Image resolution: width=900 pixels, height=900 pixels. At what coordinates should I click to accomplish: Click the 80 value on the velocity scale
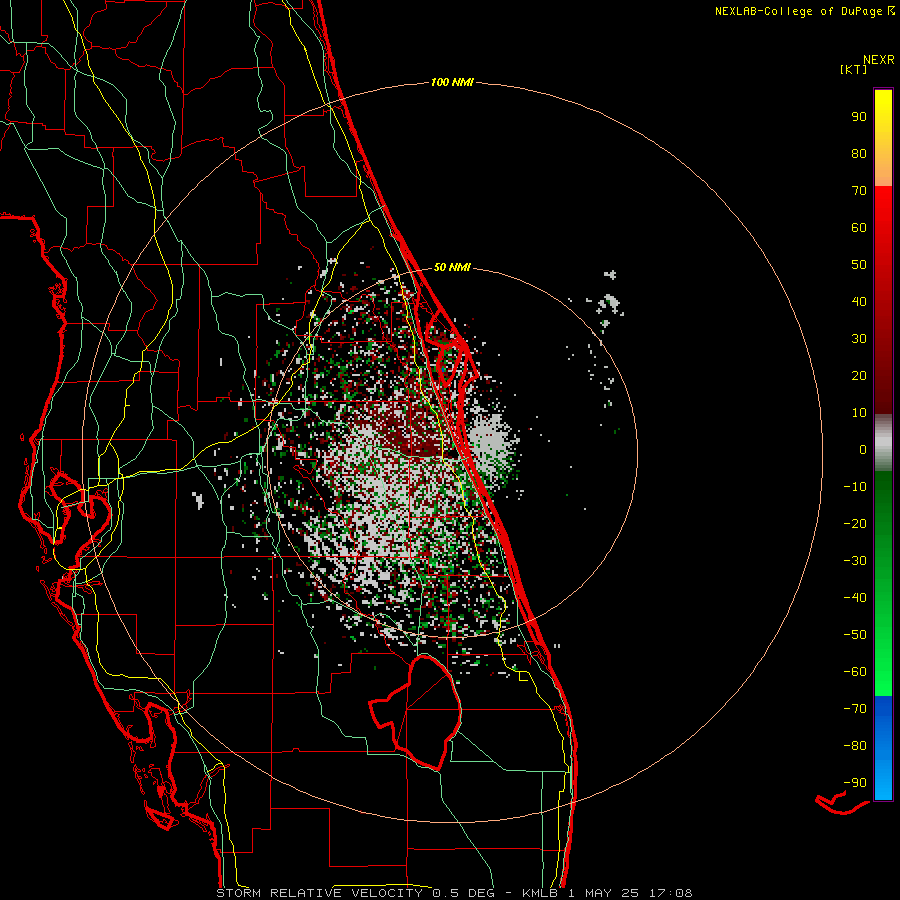[x=859, y=153]
